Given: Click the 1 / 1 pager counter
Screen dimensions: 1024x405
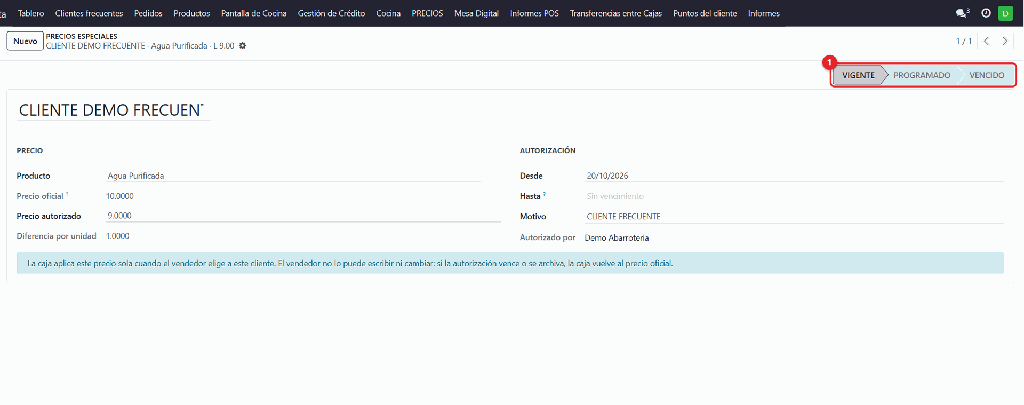Looking at the screenshot, I should (x=964, y=41).
